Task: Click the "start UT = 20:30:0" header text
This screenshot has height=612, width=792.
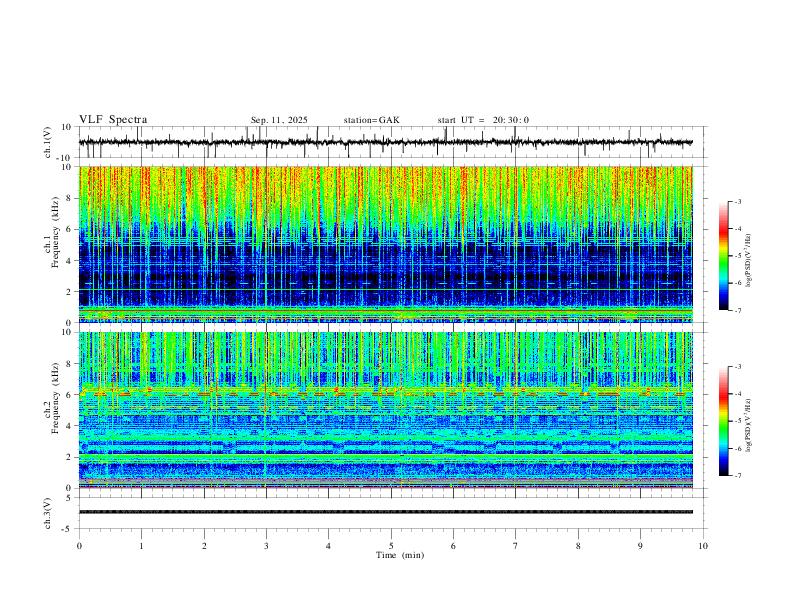Action: pyautogui.click(x=483, y=120)
